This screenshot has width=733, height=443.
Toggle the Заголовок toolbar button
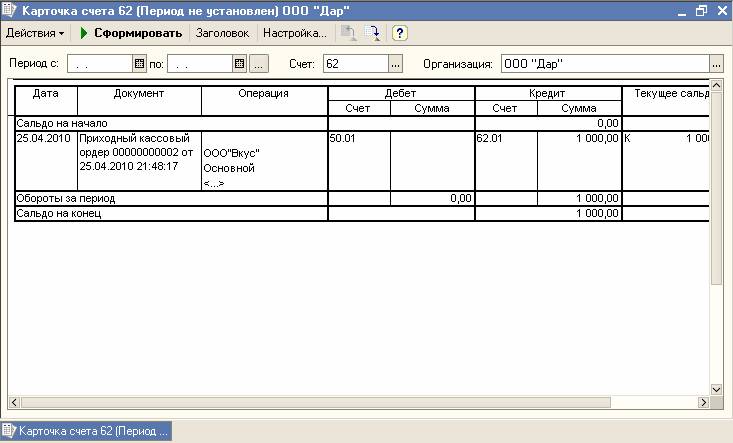tap(223, 33)
